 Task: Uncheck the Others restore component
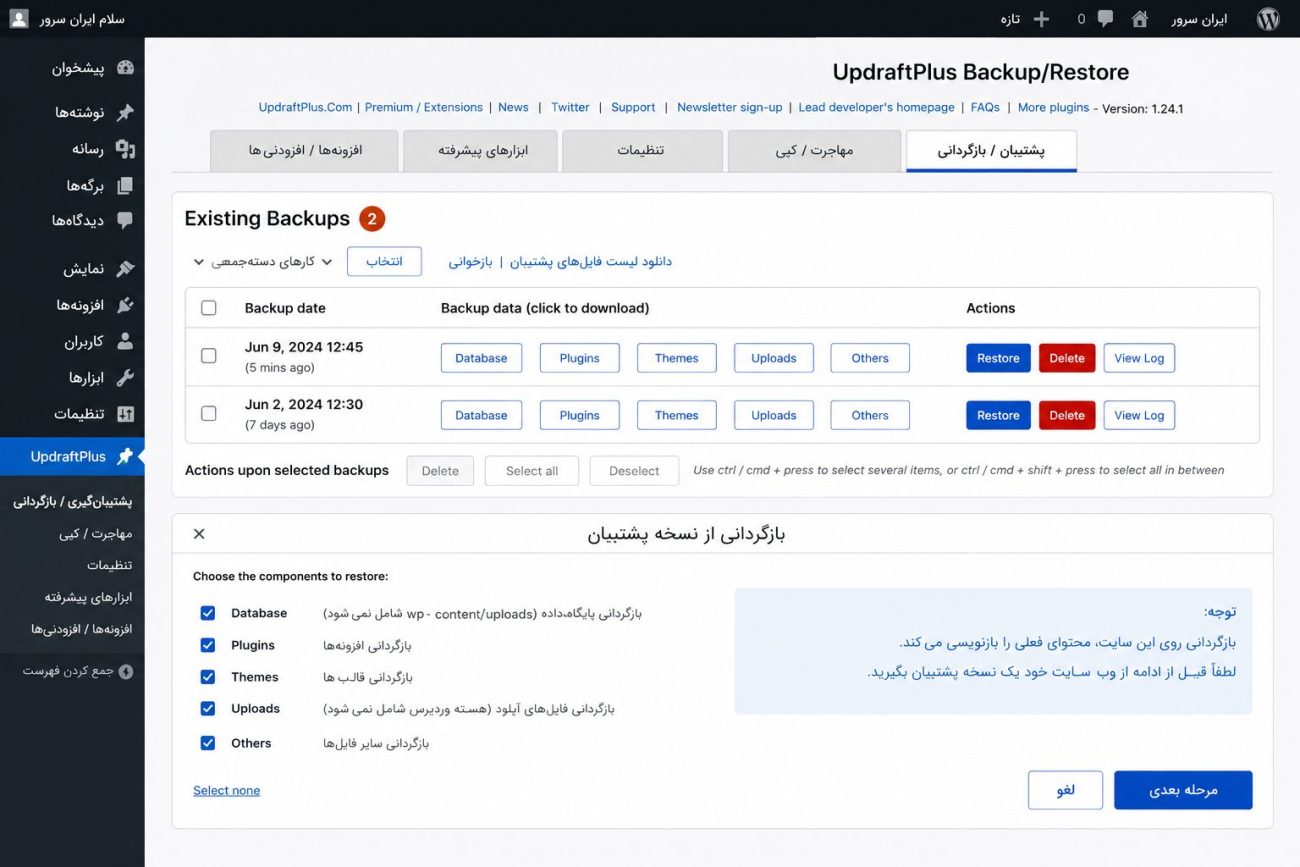(x=208, y=743)
